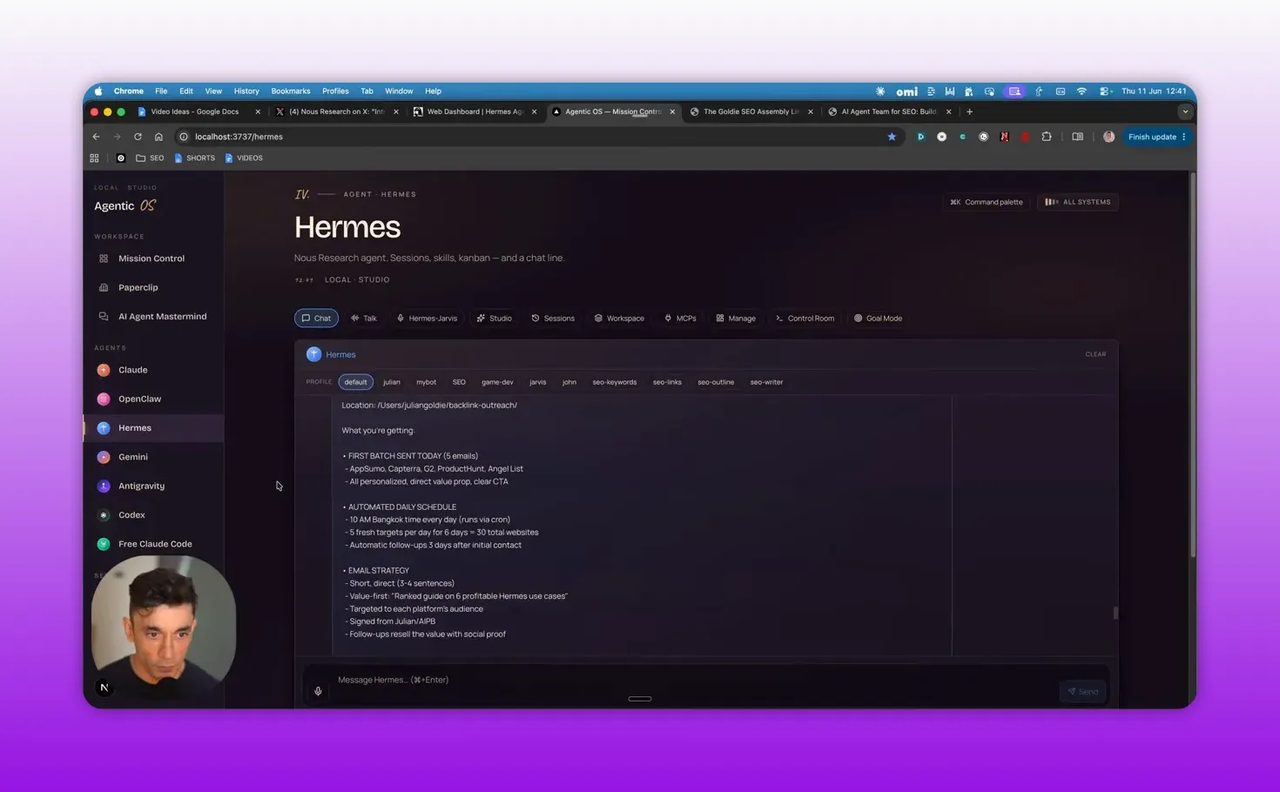Screen dimensions: 1280x792
Task: Open the Finish update menu
Action: click(1157, 137)
